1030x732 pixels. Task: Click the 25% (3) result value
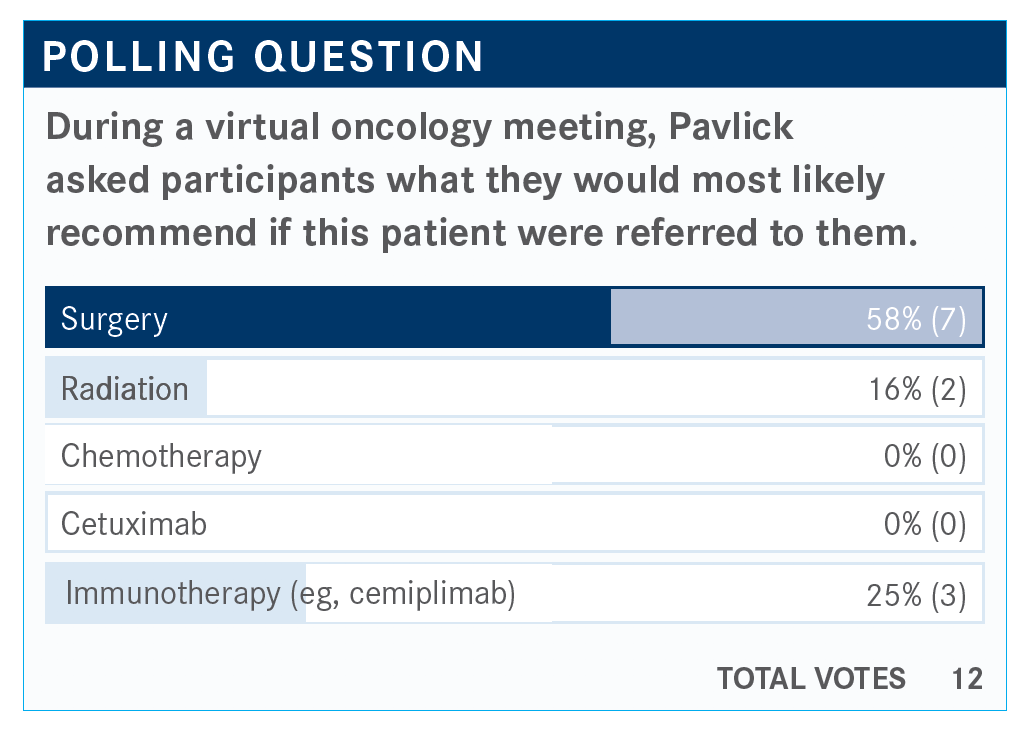917,595
